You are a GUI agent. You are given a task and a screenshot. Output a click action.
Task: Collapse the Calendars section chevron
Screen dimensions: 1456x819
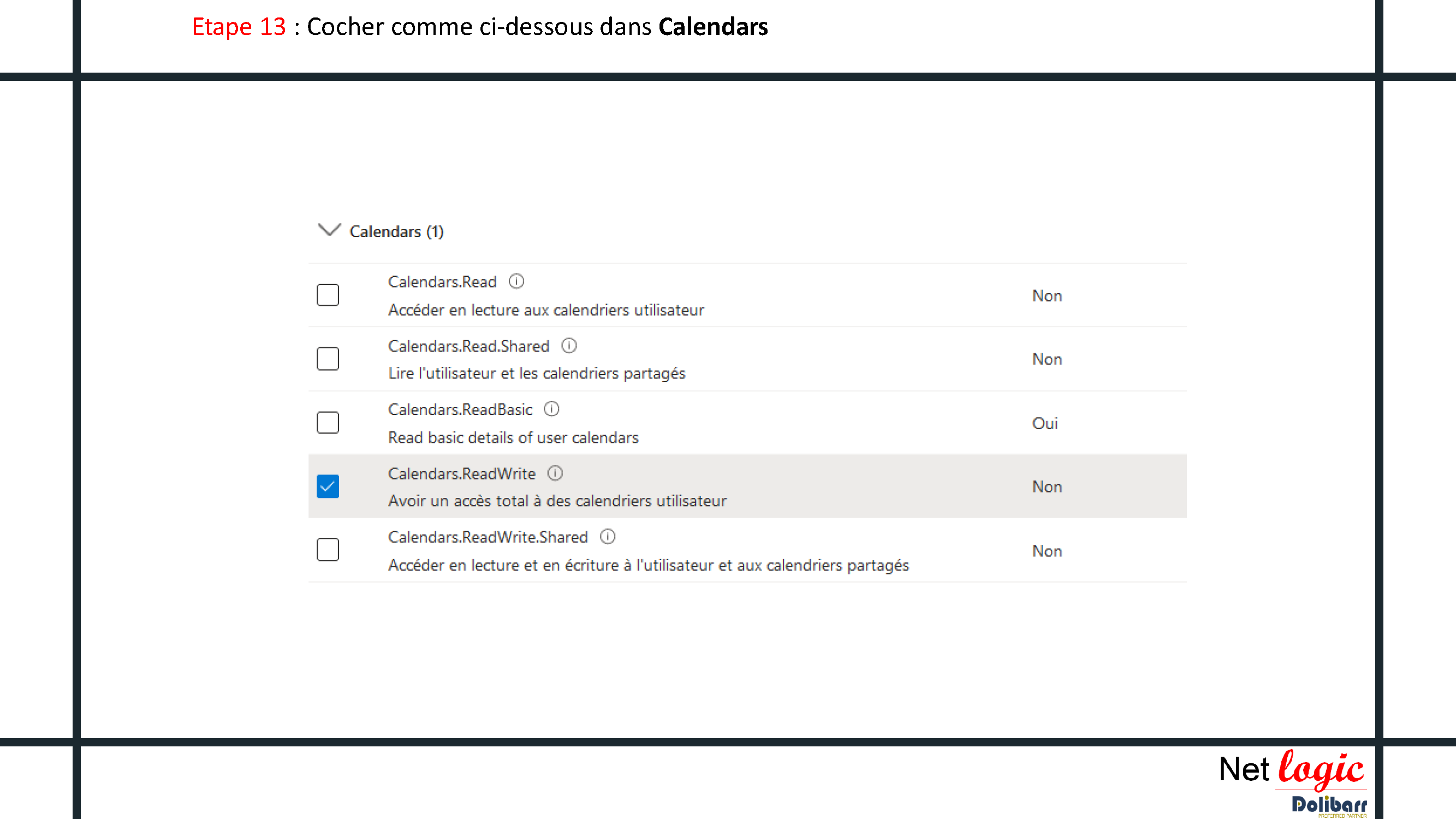(329, 229)
